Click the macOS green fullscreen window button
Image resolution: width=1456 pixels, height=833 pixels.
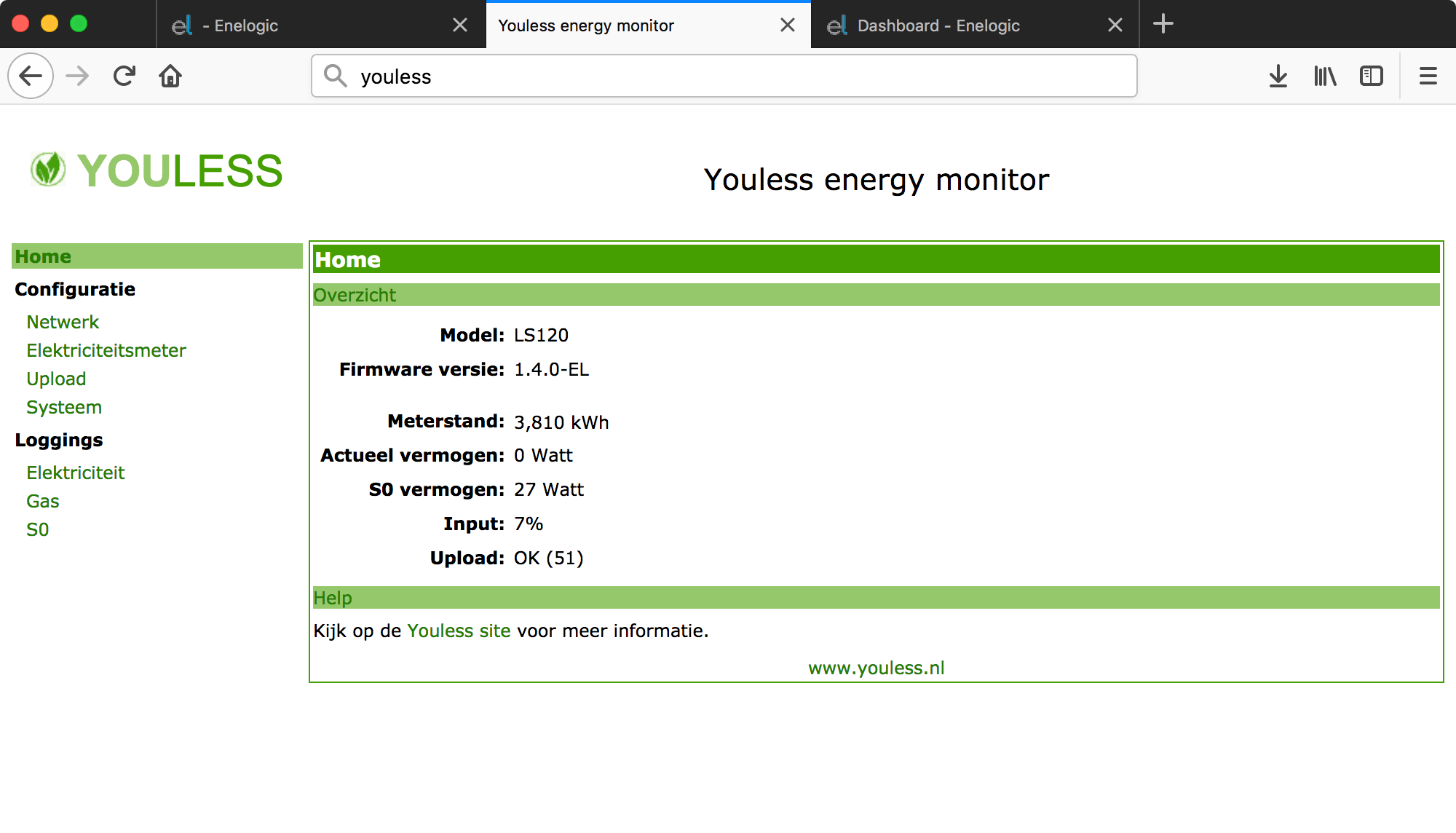pyautogui.click(x=79, y=23)
